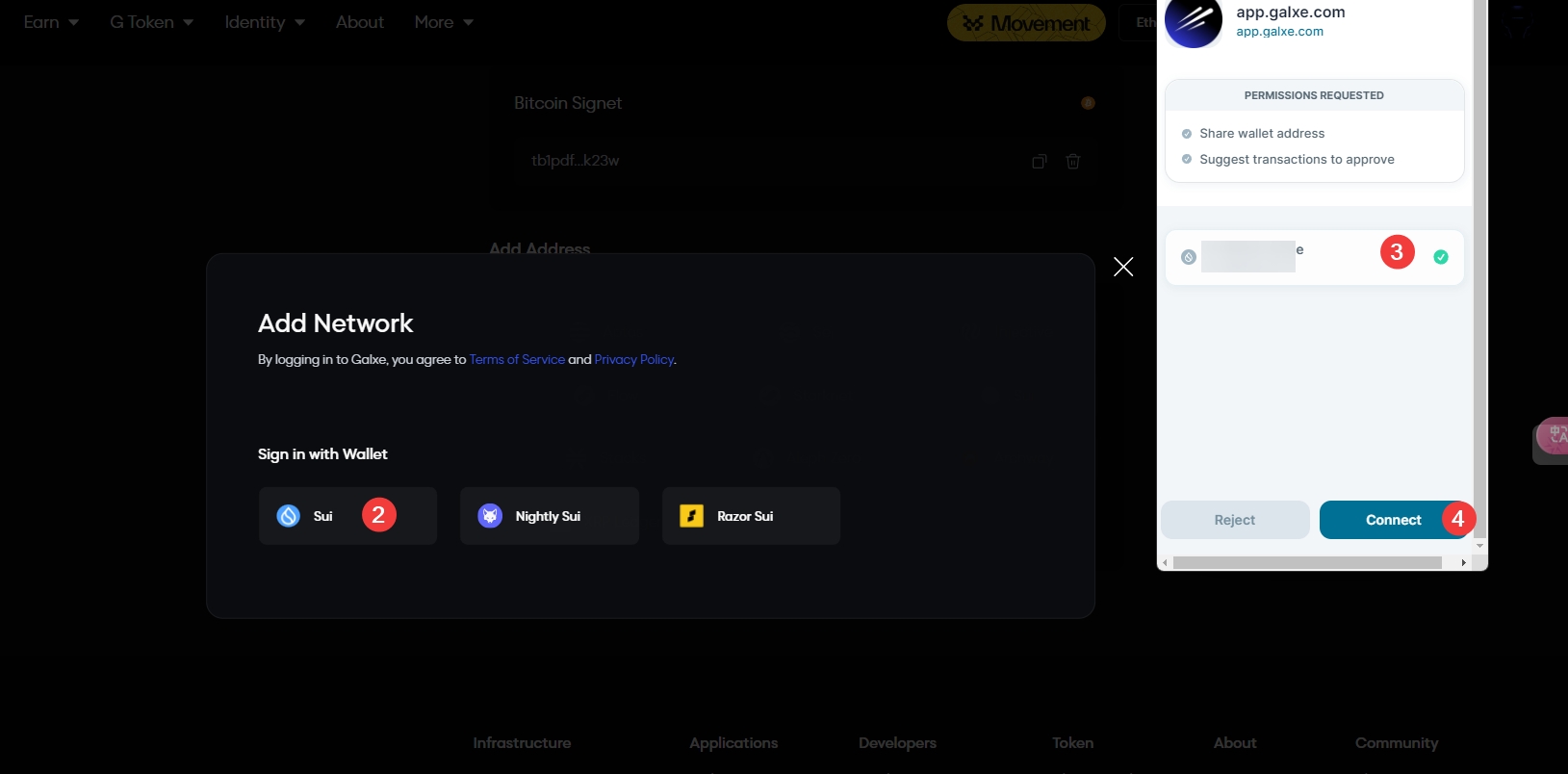1568x774 pixels.
Task: Close the Add Network dialog
Action: click(1123, 267)
